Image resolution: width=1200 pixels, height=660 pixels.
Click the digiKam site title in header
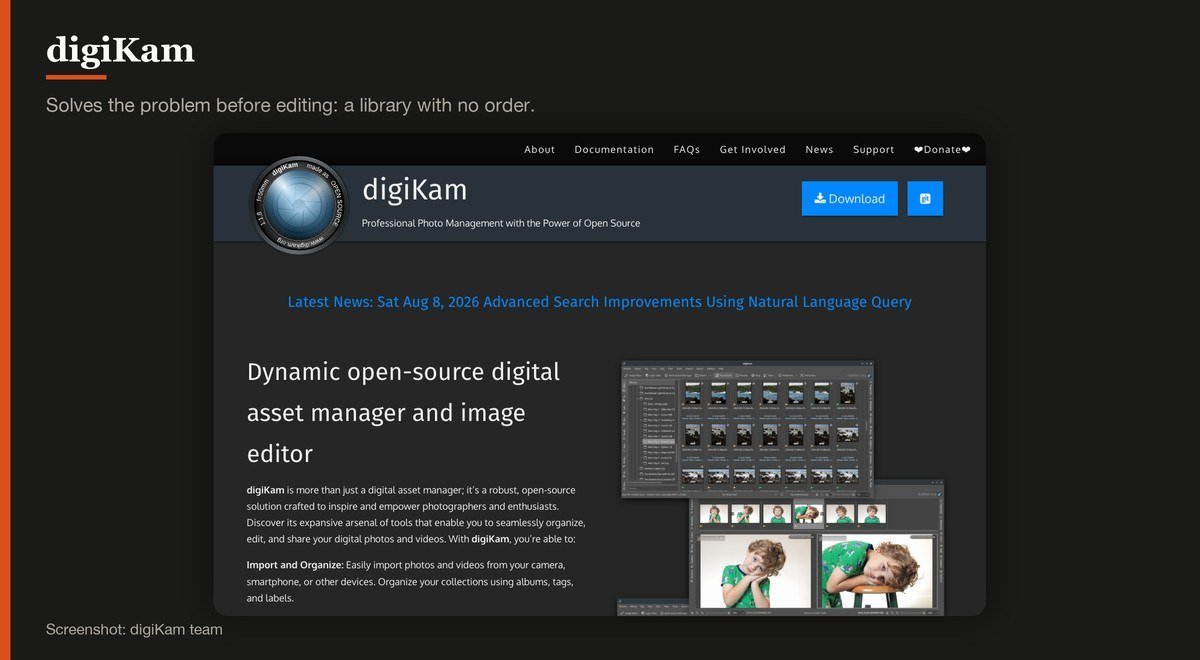pos(414,189)
